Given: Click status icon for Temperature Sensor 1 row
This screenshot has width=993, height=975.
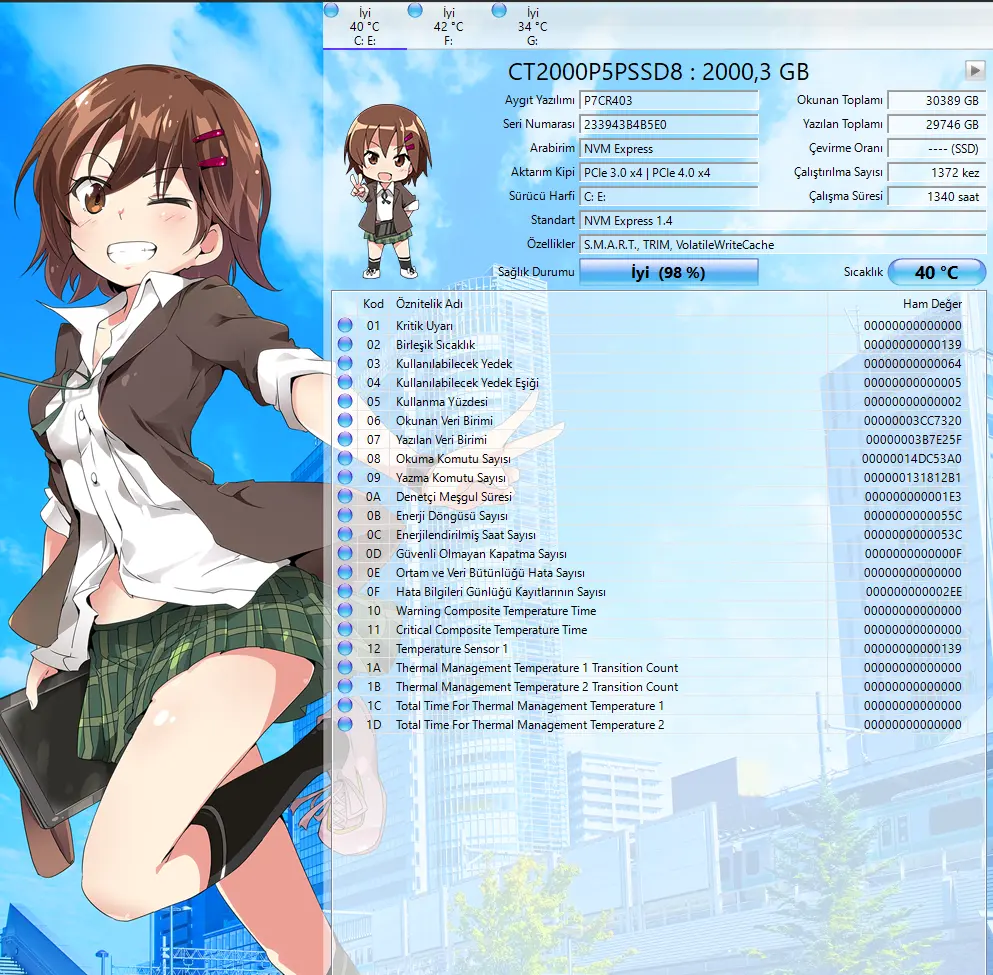Looking at the screenshot, I should (x=345, y=648).
